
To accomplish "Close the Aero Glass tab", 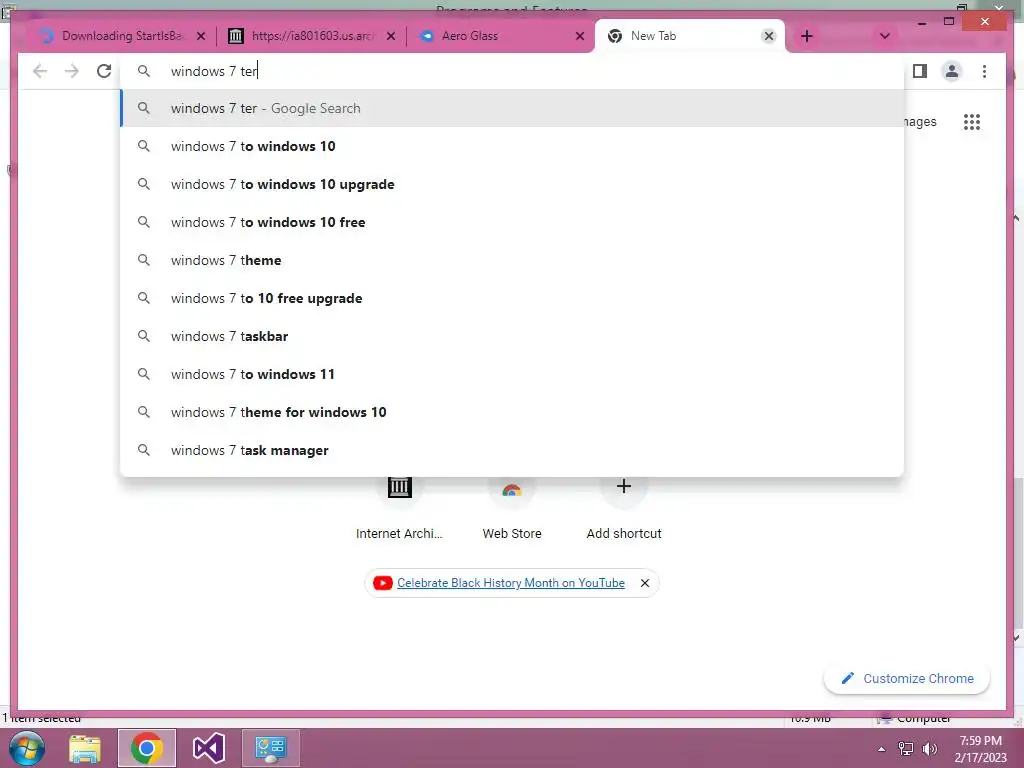I will tap(579, 36).
